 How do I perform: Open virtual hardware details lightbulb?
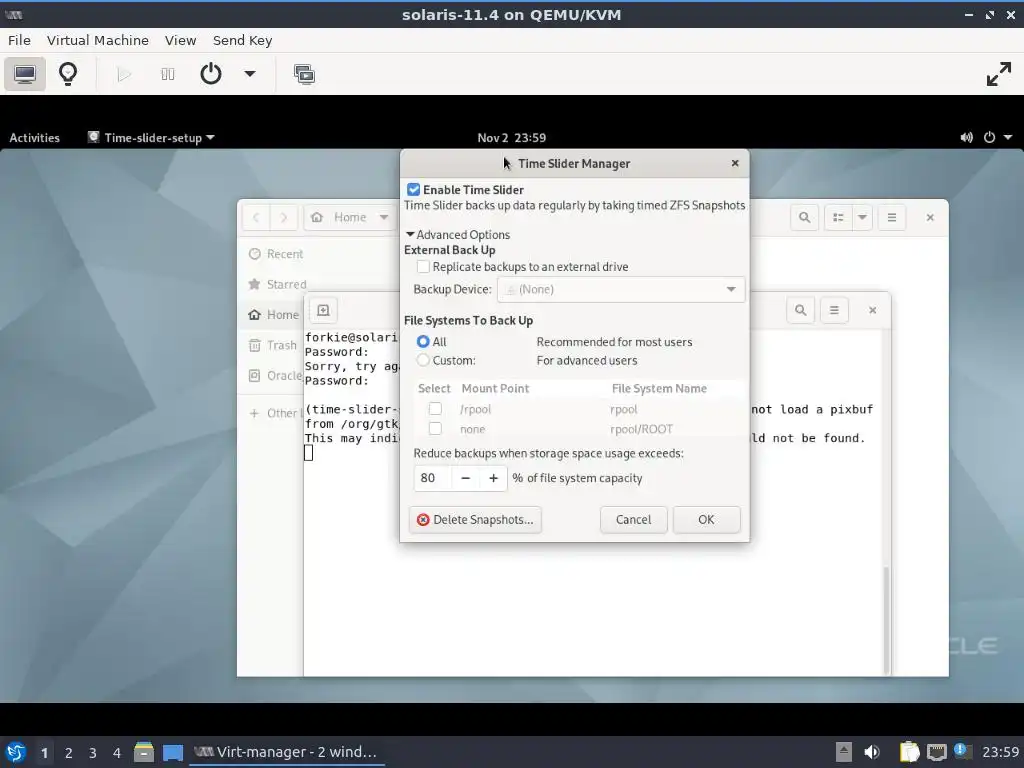pyautogui.click(x=68, y=74)
